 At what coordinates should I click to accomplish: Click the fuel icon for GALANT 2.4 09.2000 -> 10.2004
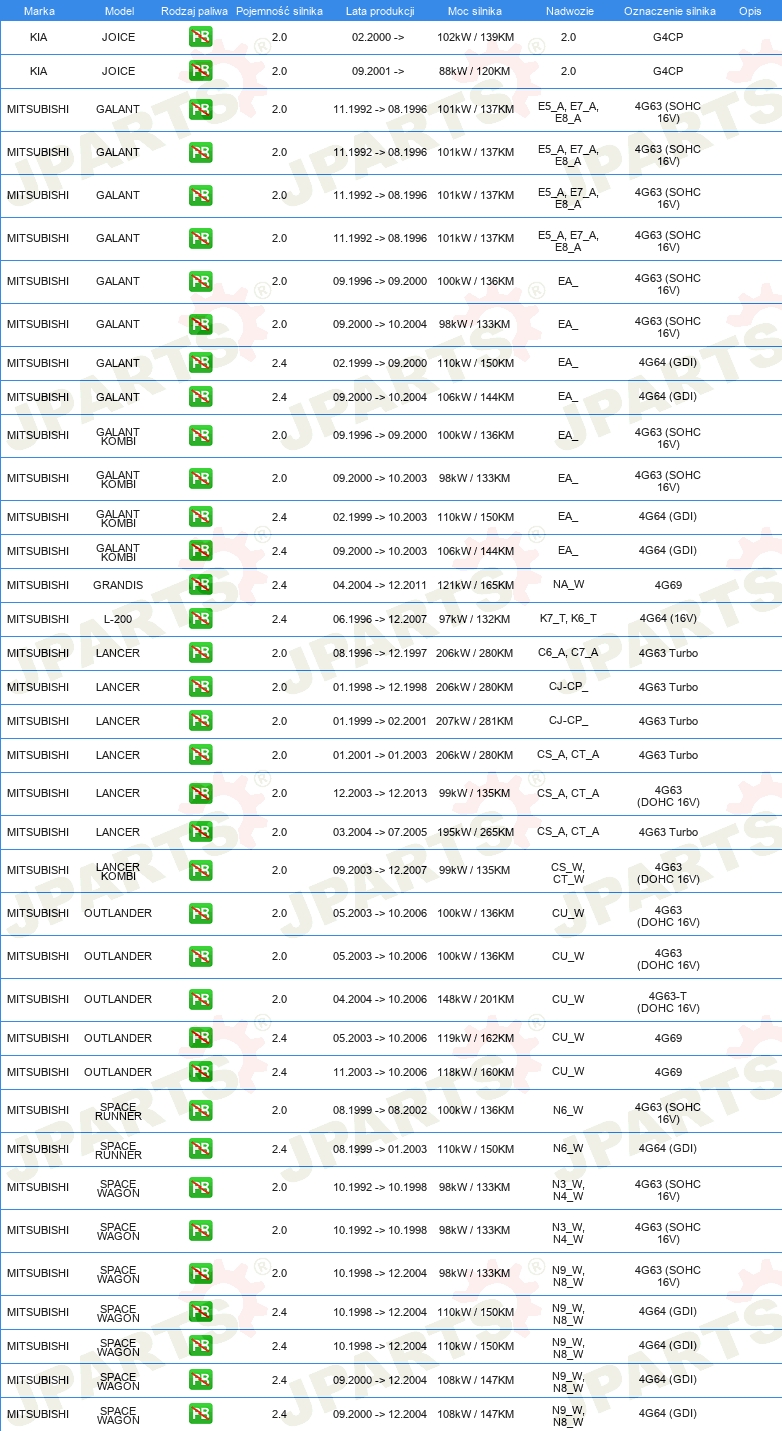click(x=200, y=397)
